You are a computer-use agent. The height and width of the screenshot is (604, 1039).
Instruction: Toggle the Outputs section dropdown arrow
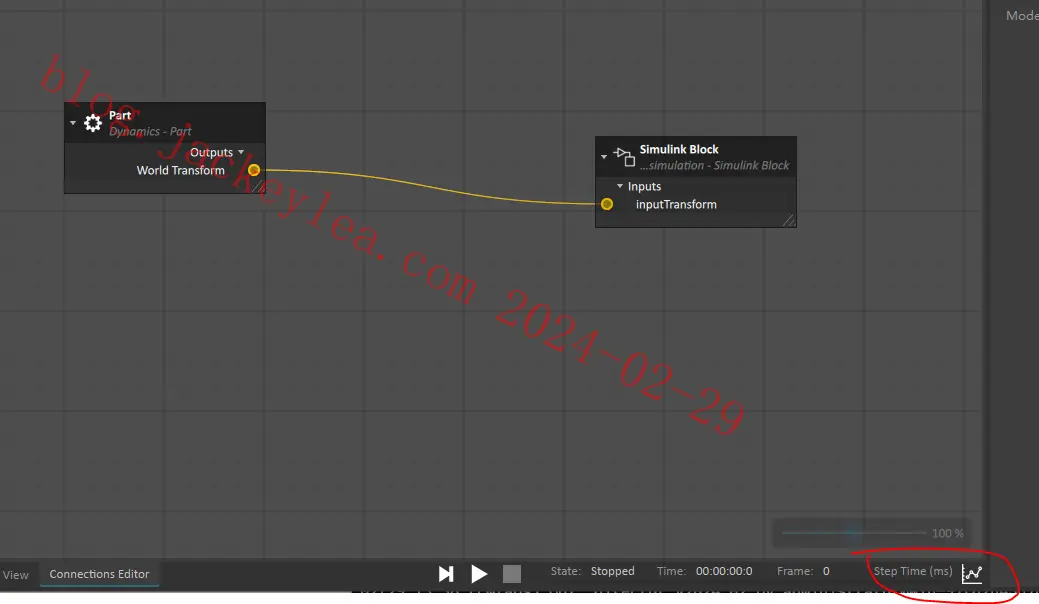(x=241, y=152)
